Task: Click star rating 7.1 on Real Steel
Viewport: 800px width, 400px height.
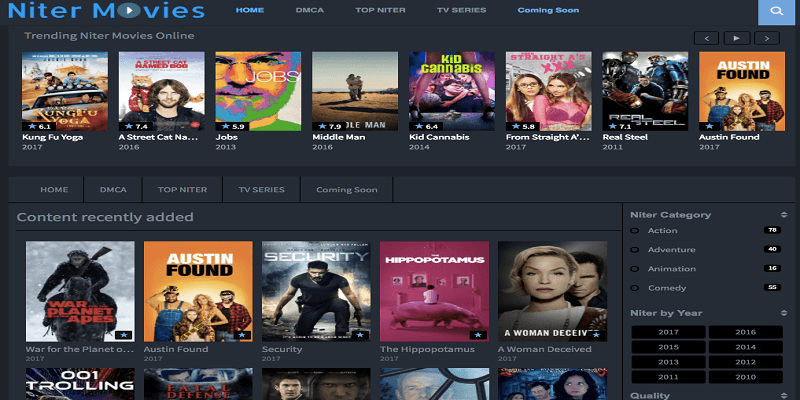Action: pos(619,126)
